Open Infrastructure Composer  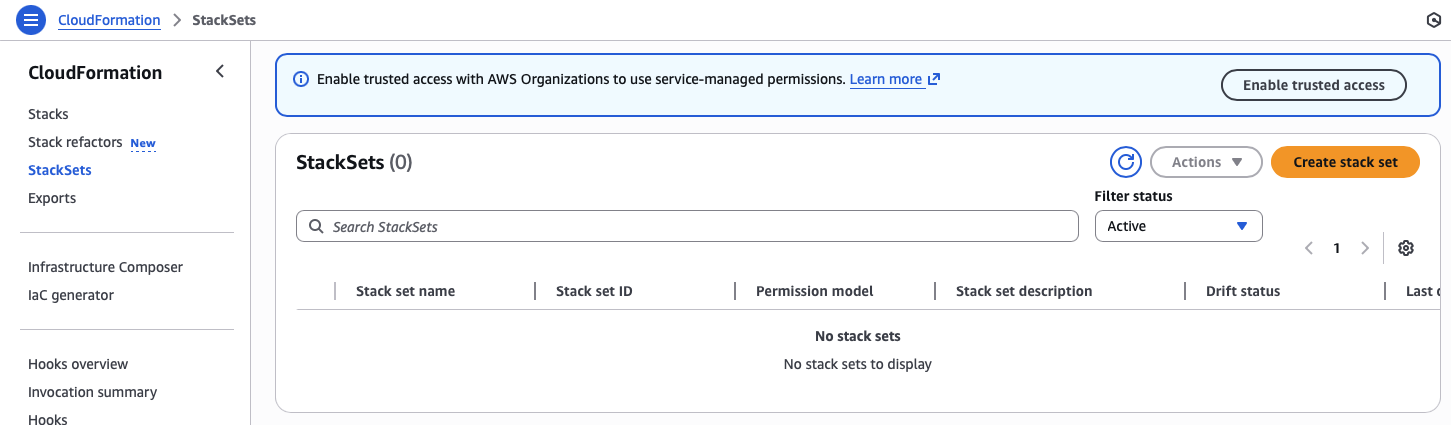[105, 267]
